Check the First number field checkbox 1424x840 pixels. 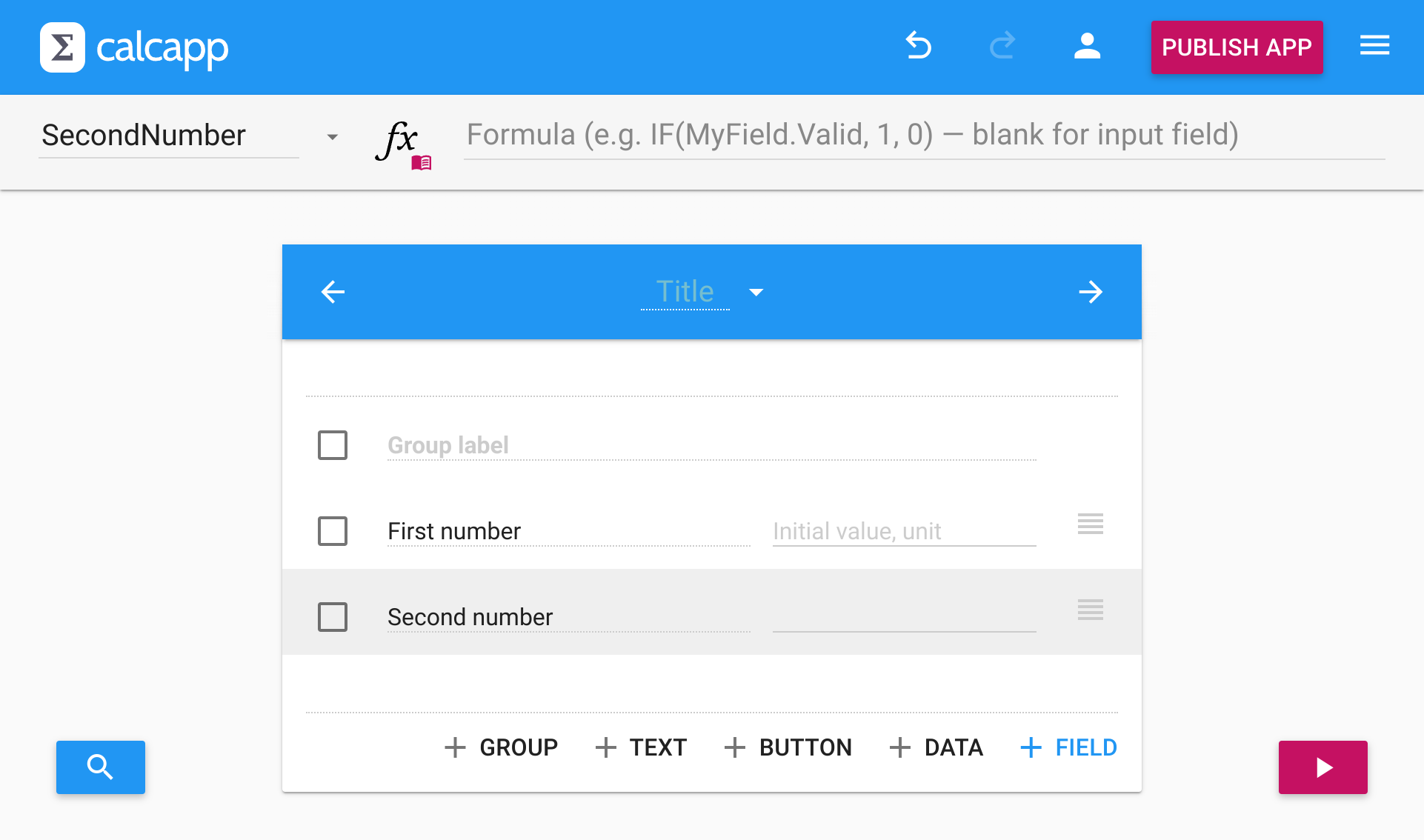333,531
